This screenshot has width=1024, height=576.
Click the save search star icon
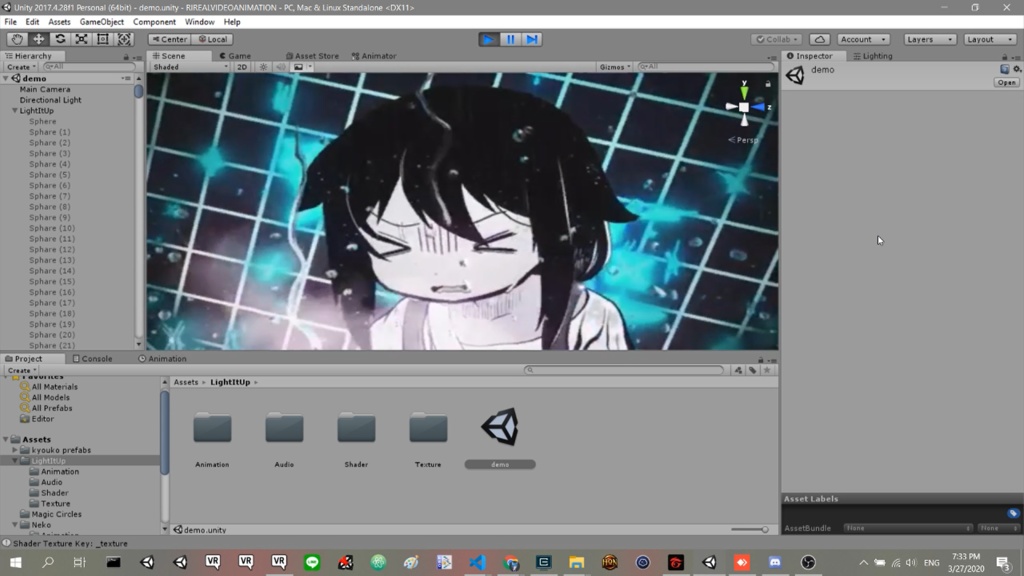click(767, 370)
